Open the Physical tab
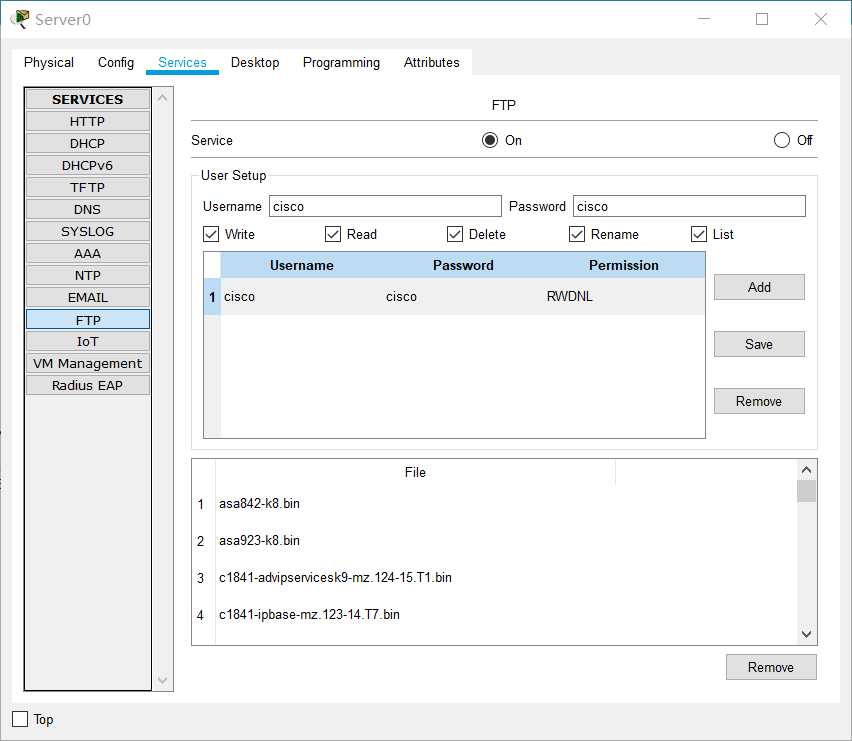This screenshot has height=741, width=852. point(49,62)
